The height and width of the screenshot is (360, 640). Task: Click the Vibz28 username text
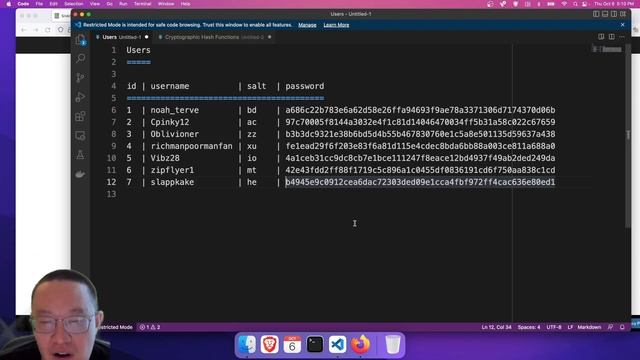pos(165,158)
